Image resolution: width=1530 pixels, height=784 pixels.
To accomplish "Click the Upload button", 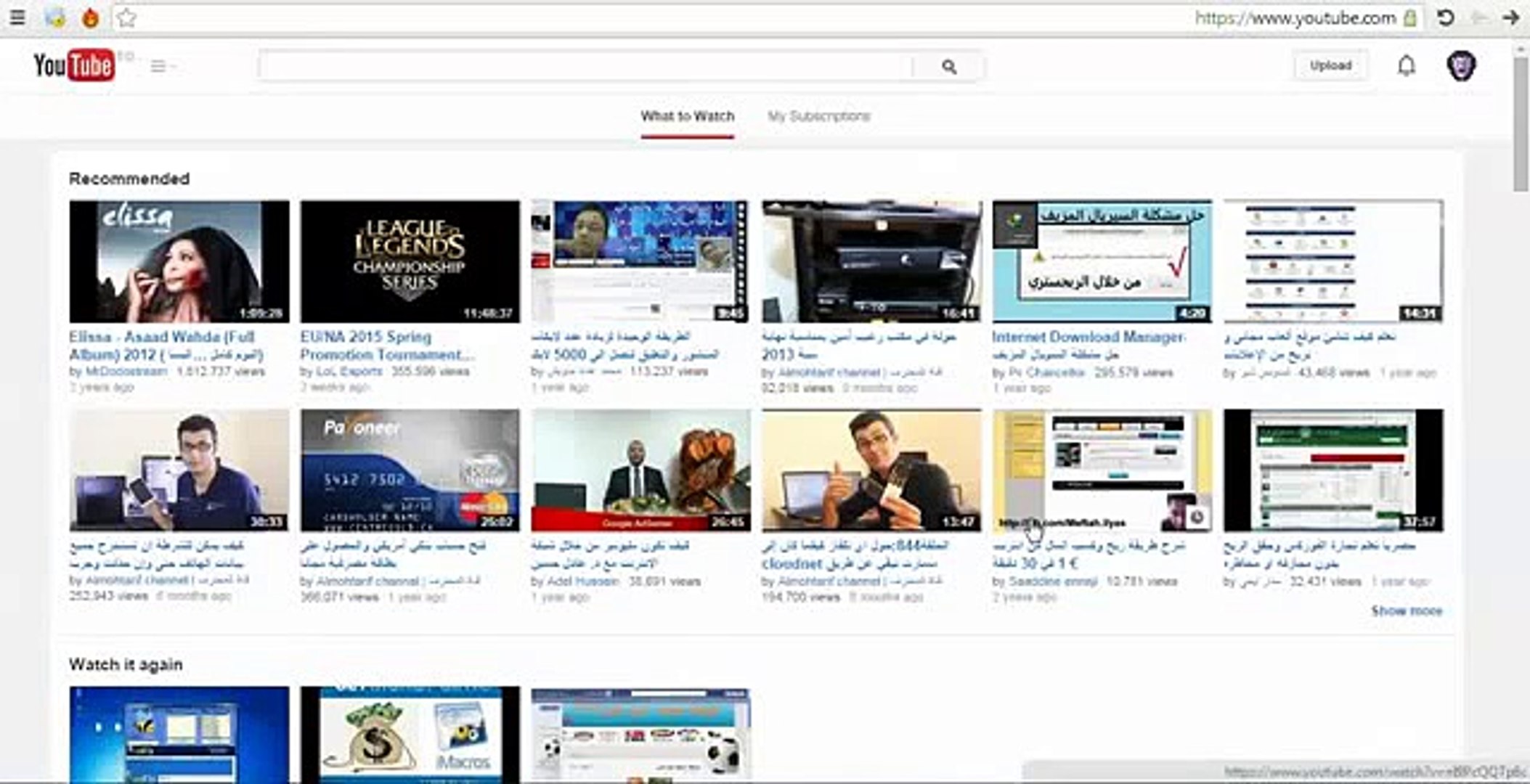I will coord(1330,65).
